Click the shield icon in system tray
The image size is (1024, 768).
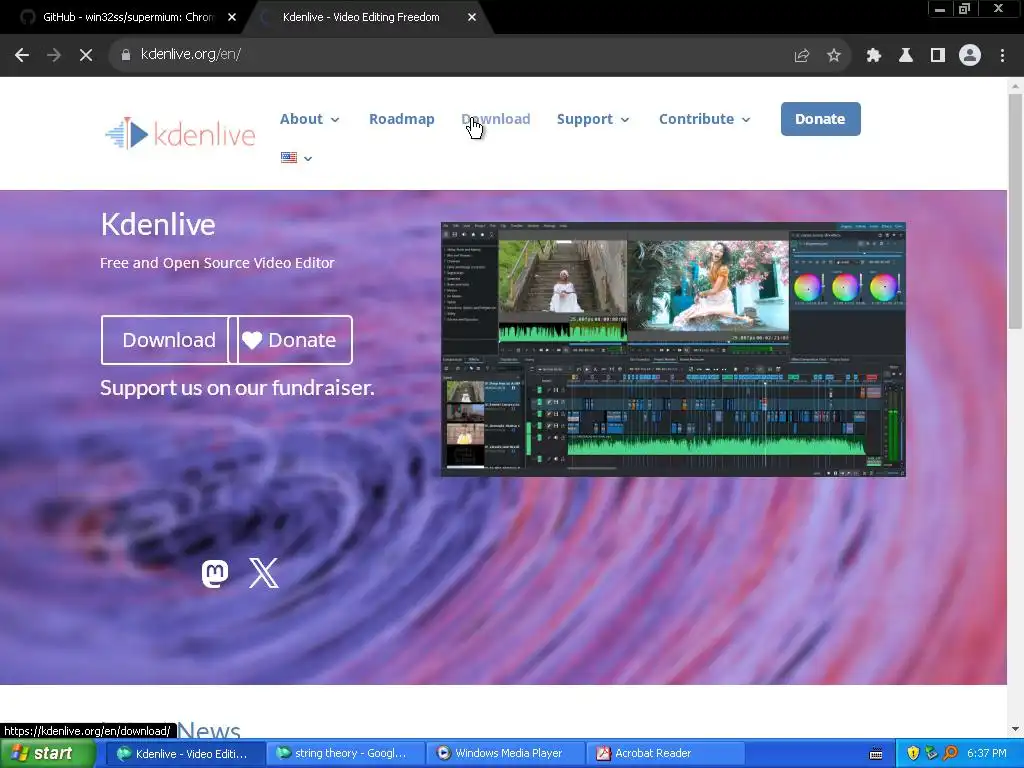(x=913, y=753)
